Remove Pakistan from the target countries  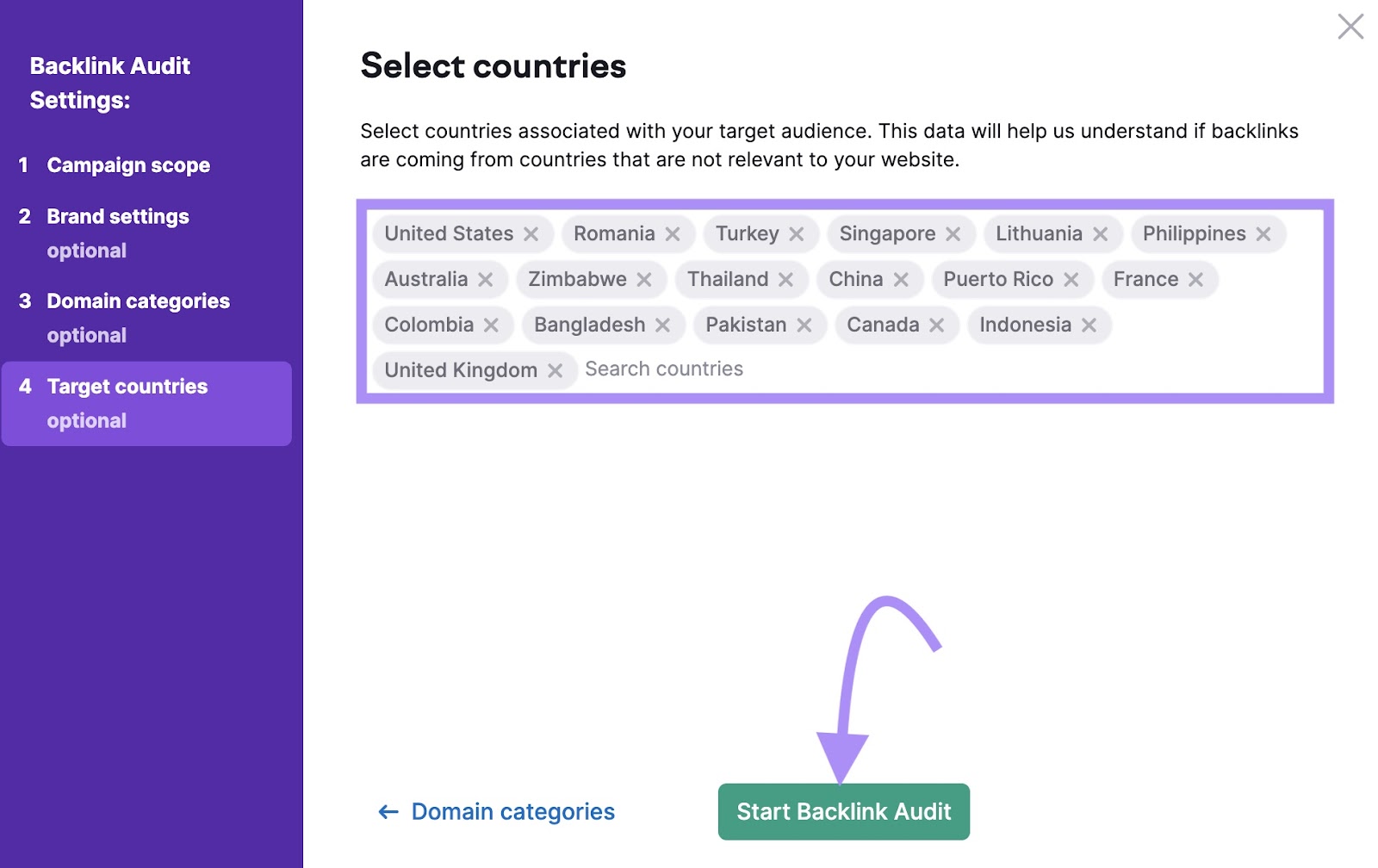806,325
